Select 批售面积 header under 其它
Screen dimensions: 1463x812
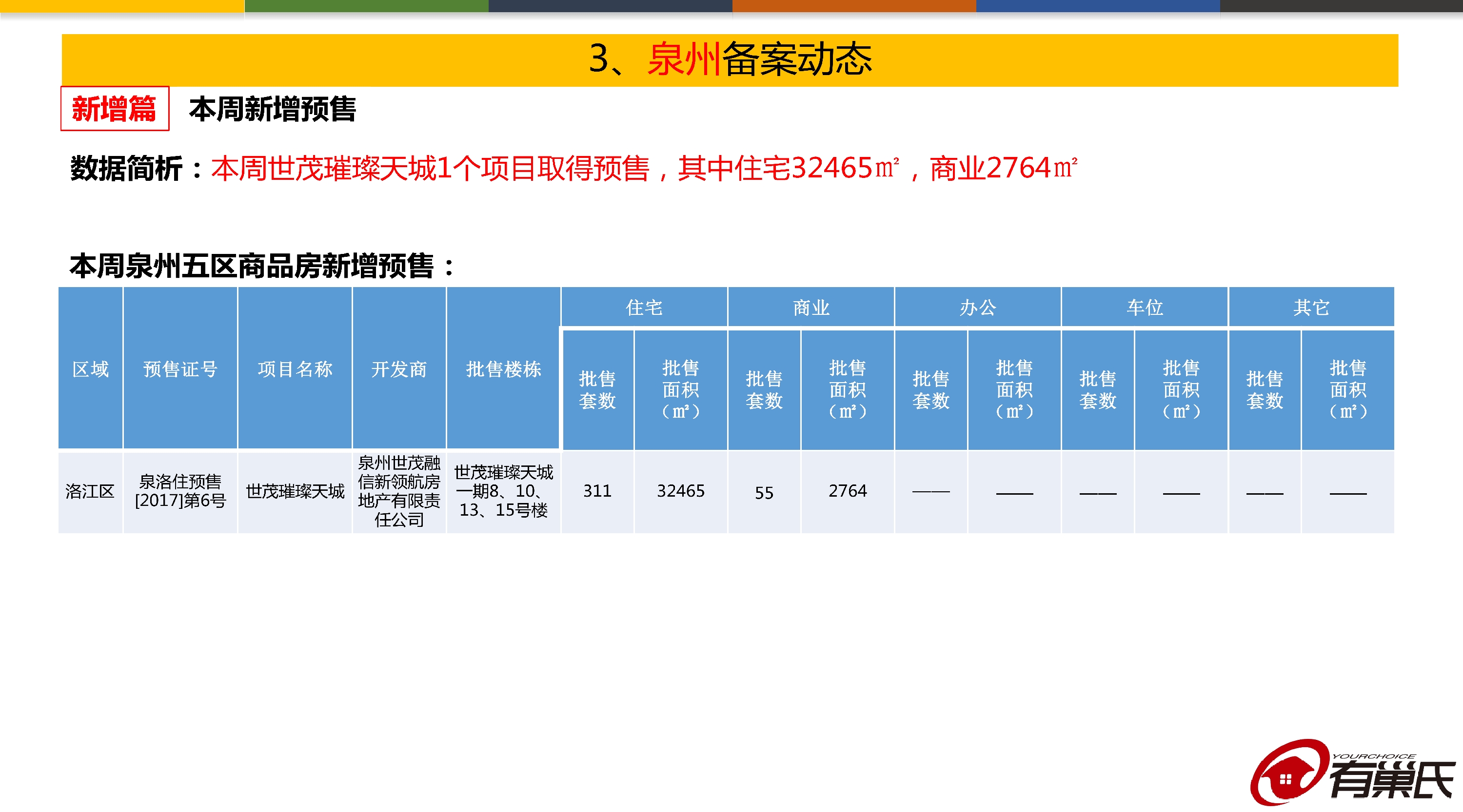[x=1348, y=390]
